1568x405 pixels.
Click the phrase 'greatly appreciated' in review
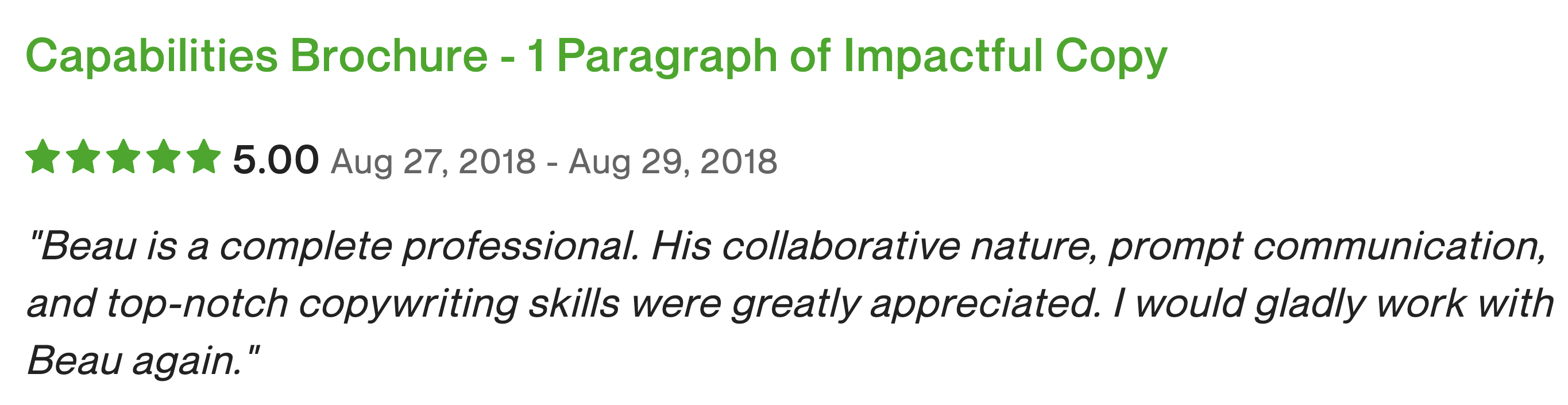pyautogui.click(x=916, y=304)
